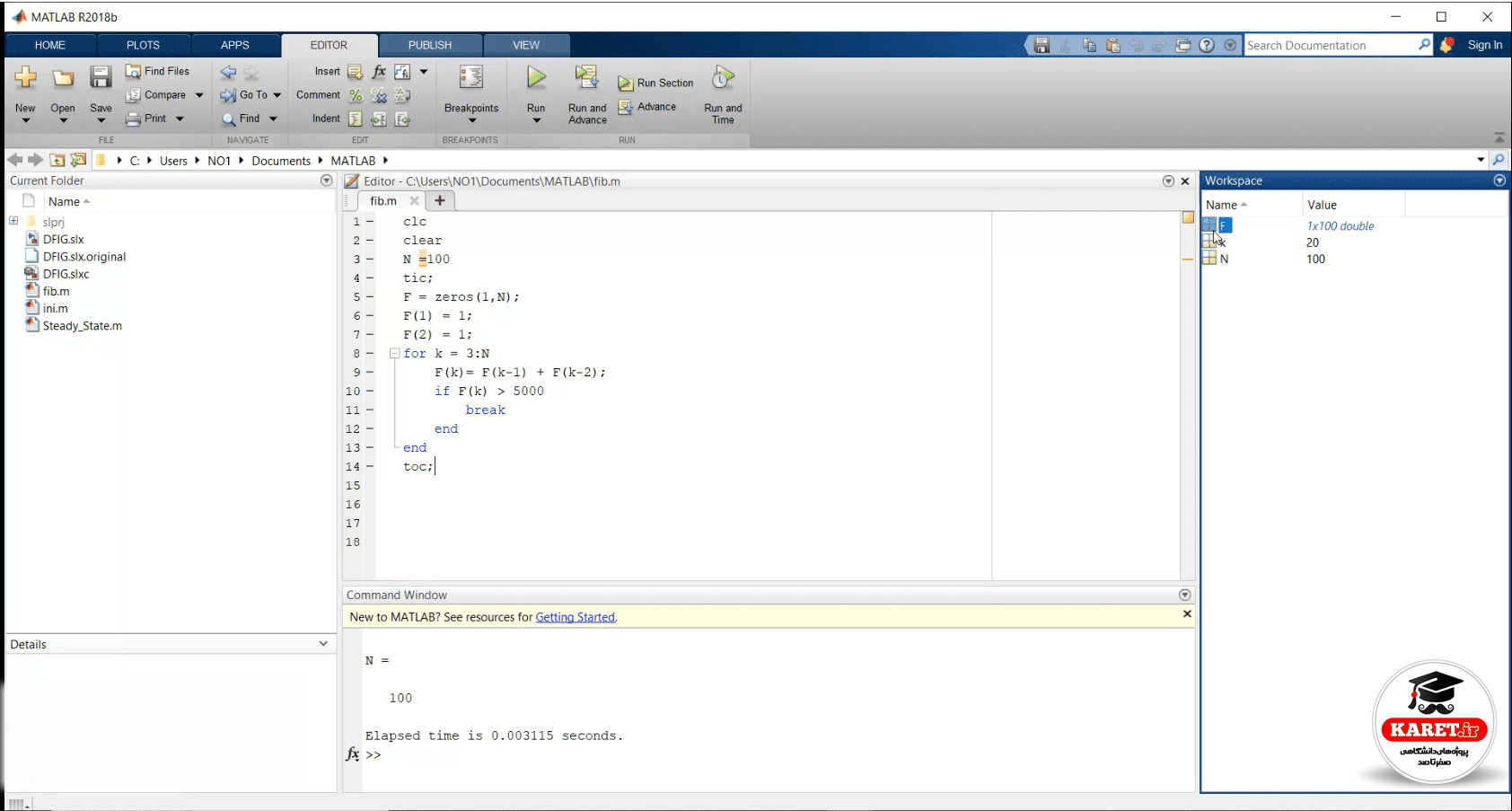Open the Compare dropdown arrow
This screenshot has height=811, width=1512.
click(199, 95)
